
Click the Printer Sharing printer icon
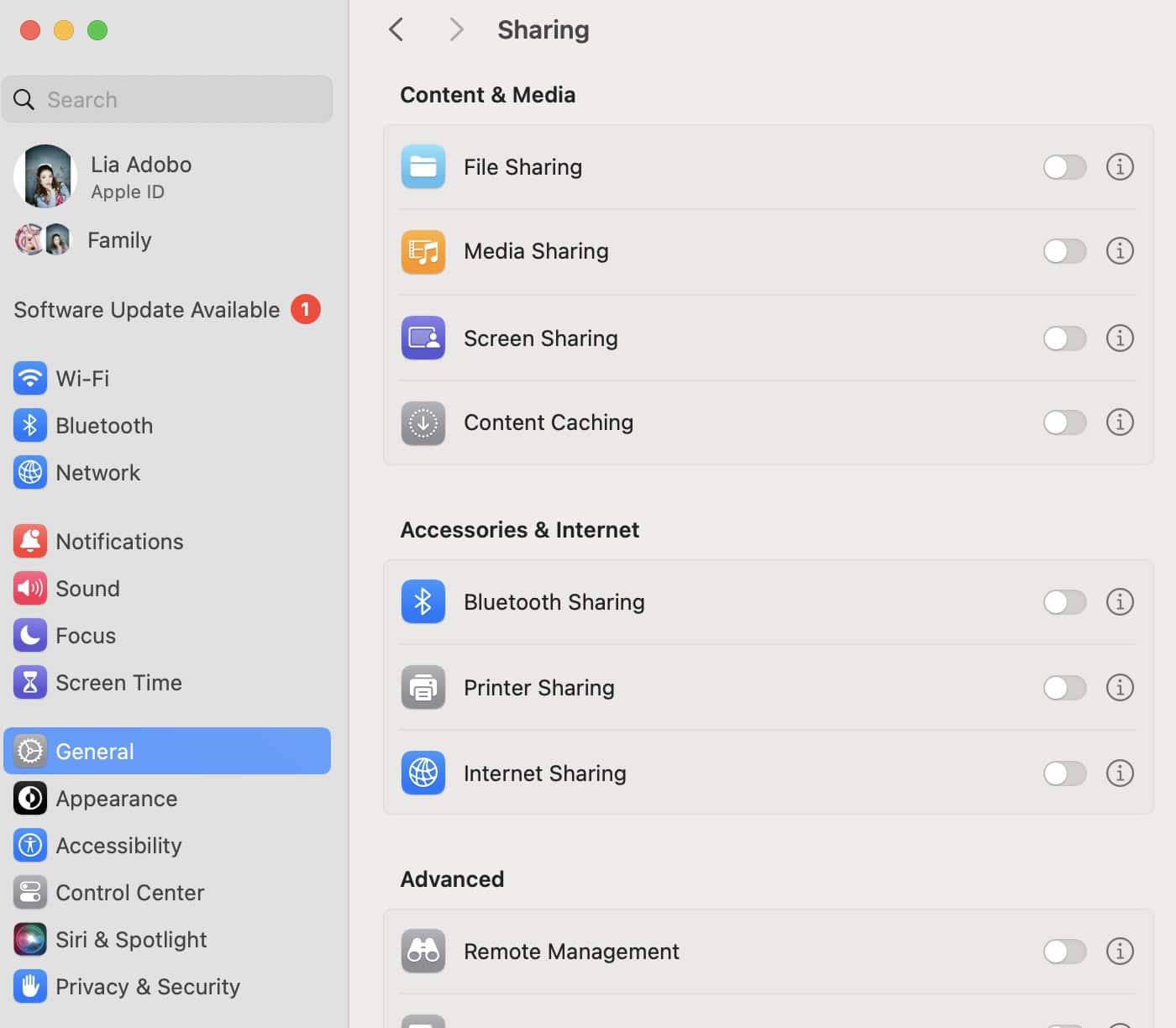pos(423,688)
